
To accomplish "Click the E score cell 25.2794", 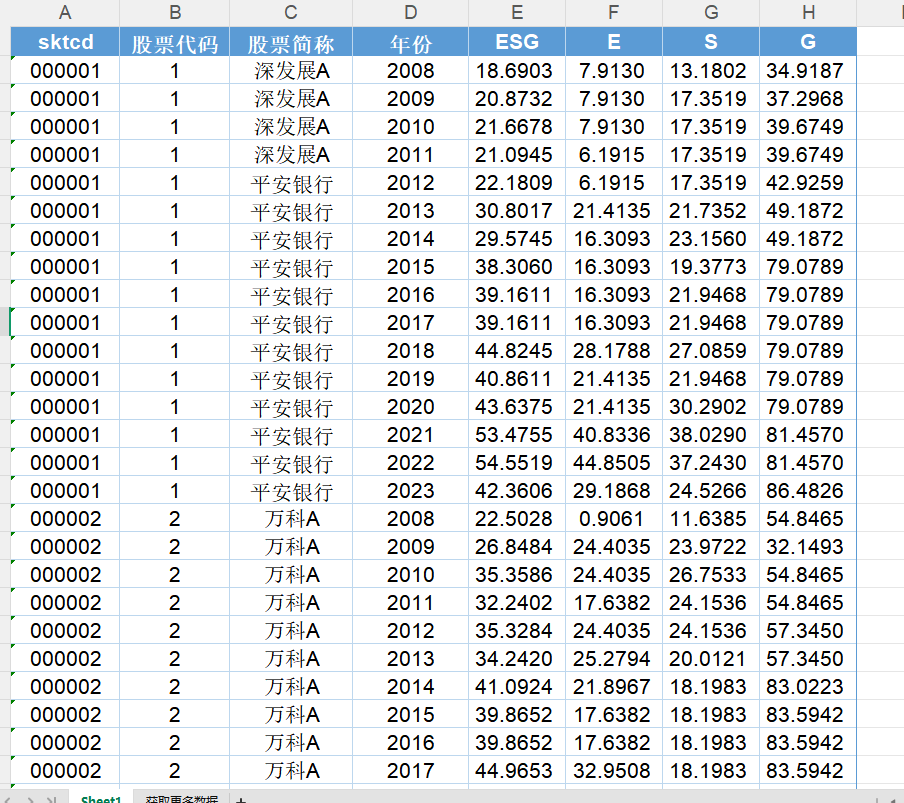I will (614, 658).
